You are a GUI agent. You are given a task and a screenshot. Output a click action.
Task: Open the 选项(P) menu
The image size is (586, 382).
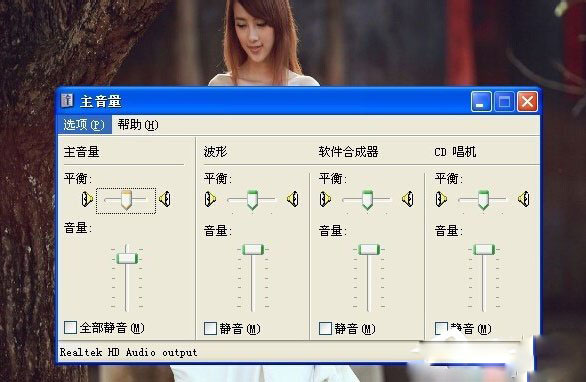tap(84, 124)
